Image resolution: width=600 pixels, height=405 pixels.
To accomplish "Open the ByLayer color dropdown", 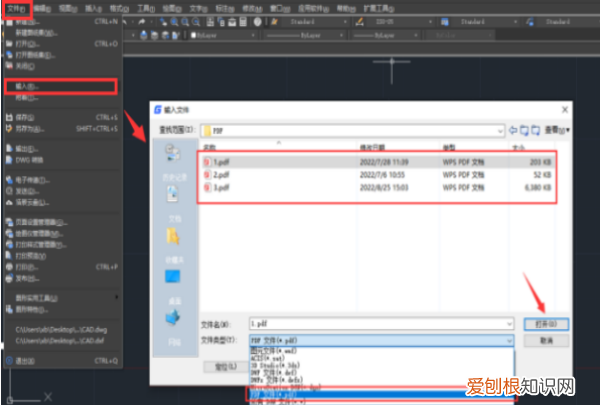I will pyautogui.click(x=223, y=36).
